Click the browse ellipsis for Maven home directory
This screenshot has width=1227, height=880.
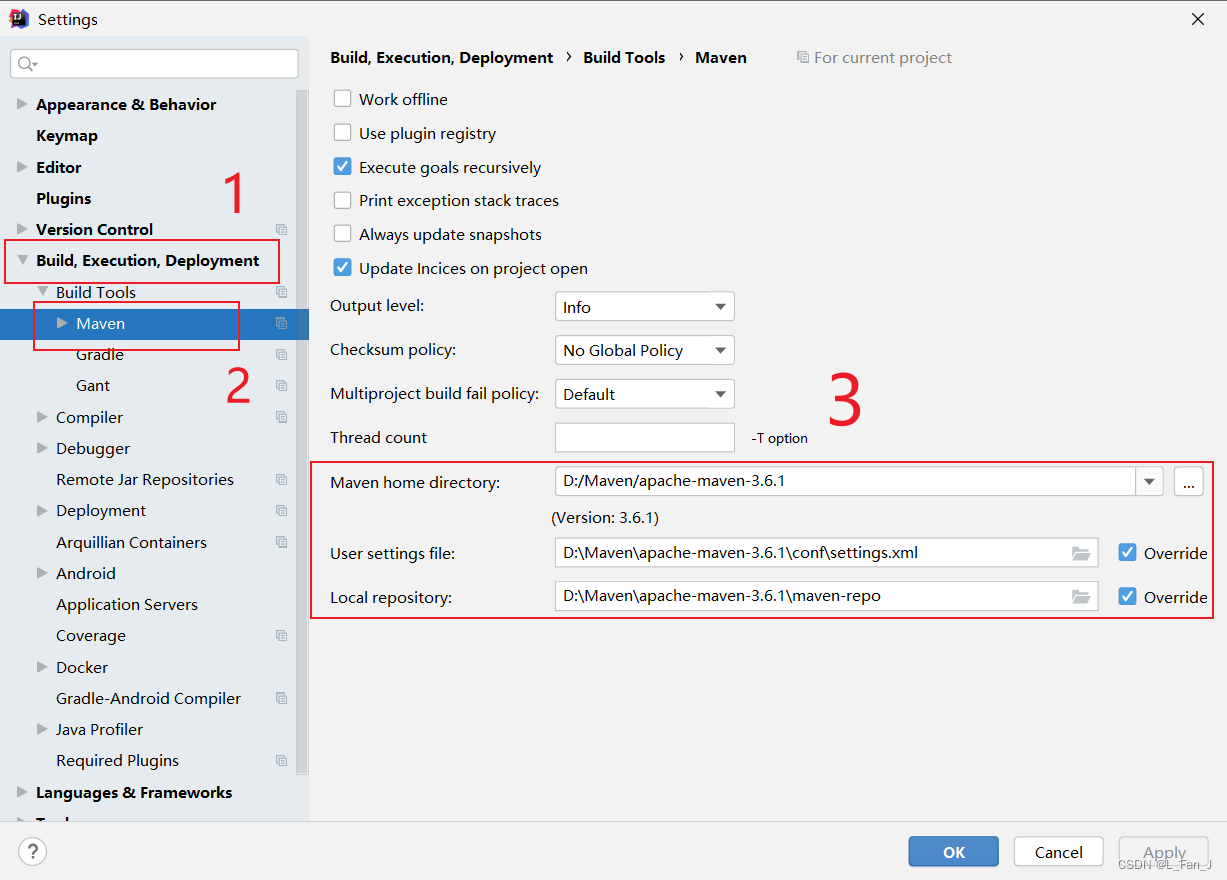[1188, 481]
